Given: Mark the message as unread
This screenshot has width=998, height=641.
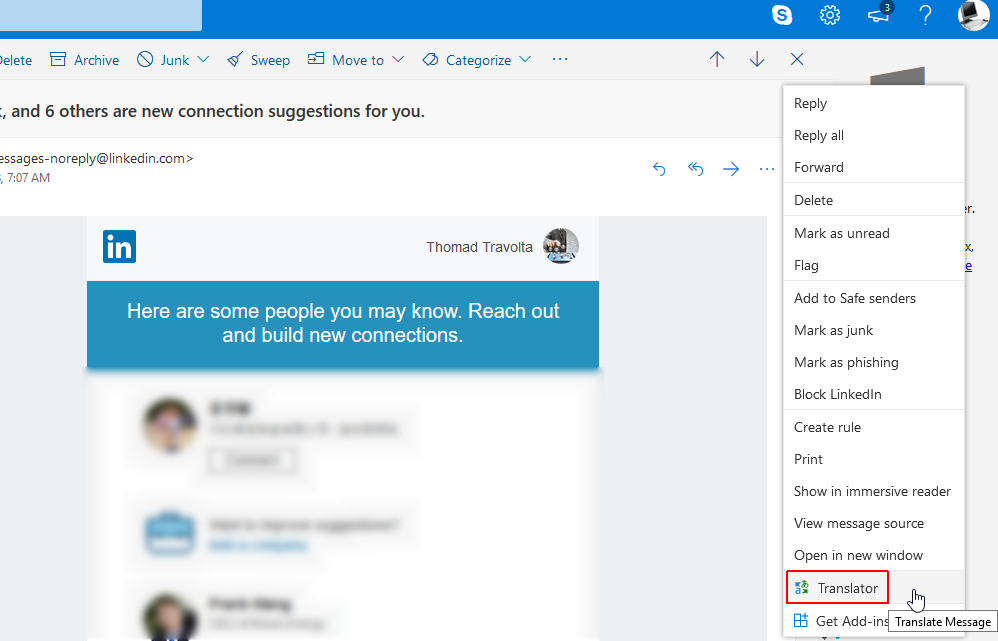Looking at the screenshot, I should tap(841, 232).
